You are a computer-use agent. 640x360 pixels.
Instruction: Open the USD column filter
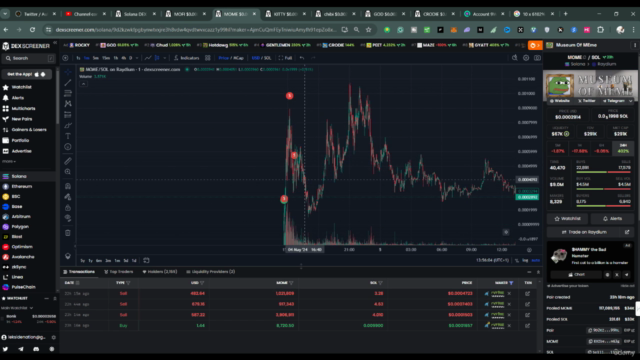202,283
